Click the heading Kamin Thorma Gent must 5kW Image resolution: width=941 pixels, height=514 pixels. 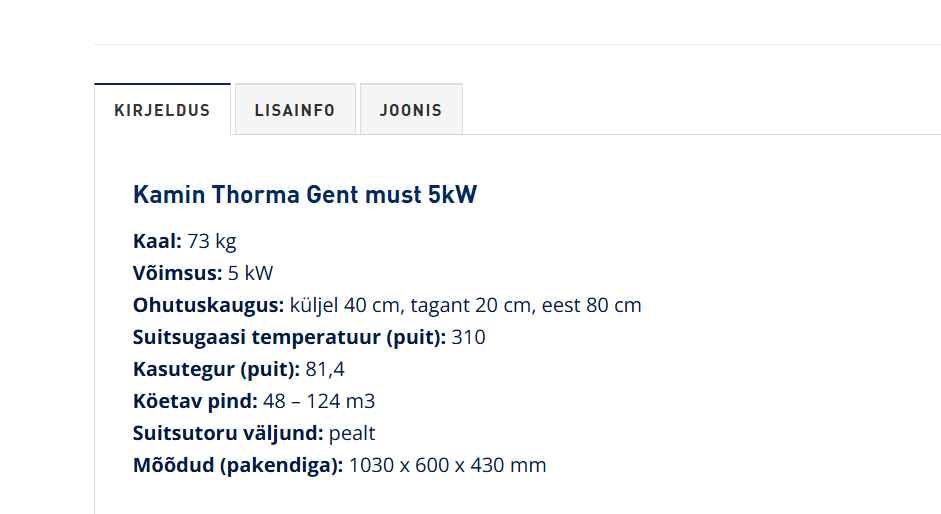click(305, 194)
